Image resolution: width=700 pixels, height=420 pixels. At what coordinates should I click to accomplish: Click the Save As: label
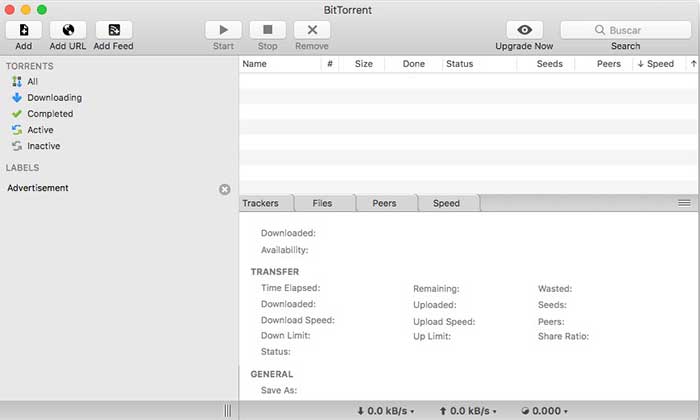(x=279, y=390)
